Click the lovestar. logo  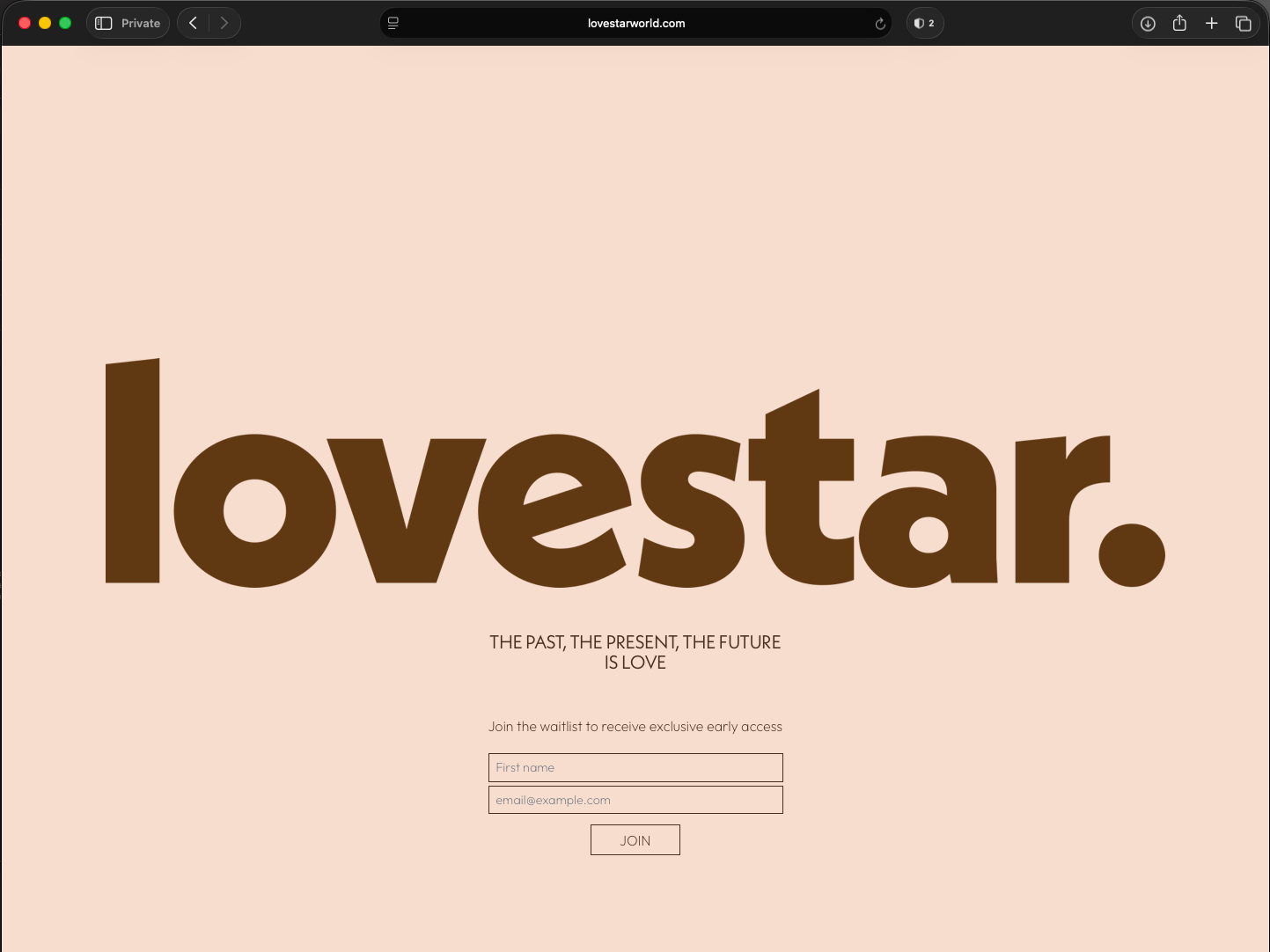635,473
